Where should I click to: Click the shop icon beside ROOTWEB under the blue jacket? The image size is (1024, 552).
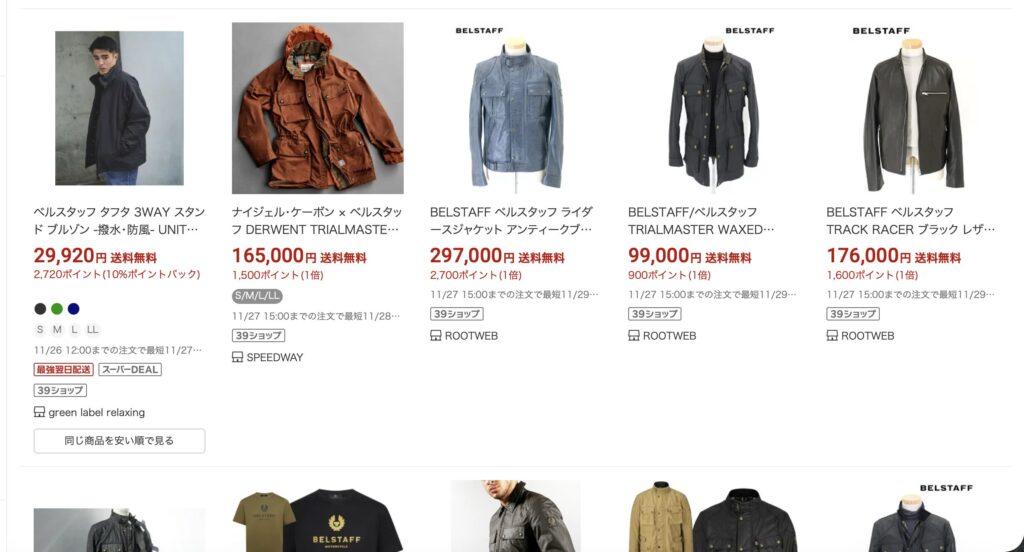(x=436, y=336)
